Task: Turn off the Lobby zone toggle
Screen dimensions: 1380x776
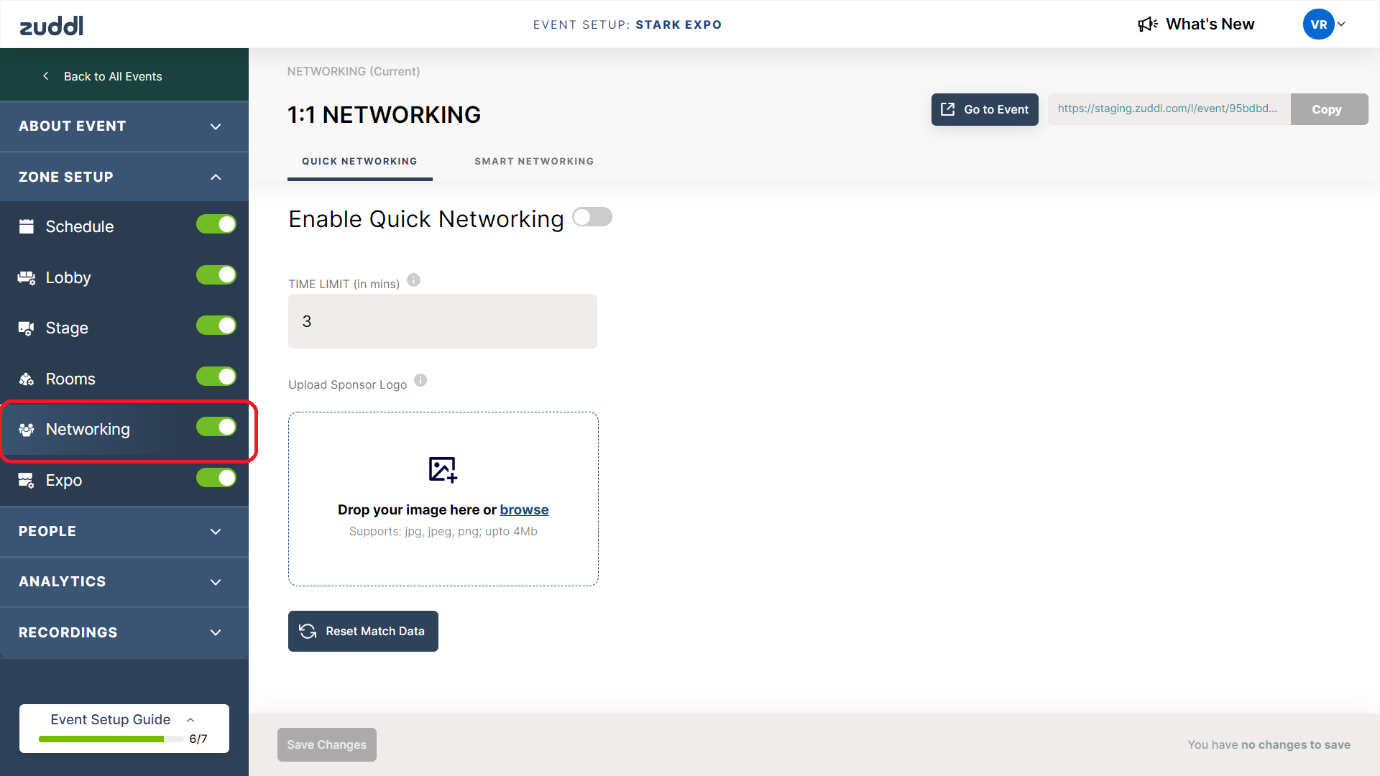Action: coord(216,275)
